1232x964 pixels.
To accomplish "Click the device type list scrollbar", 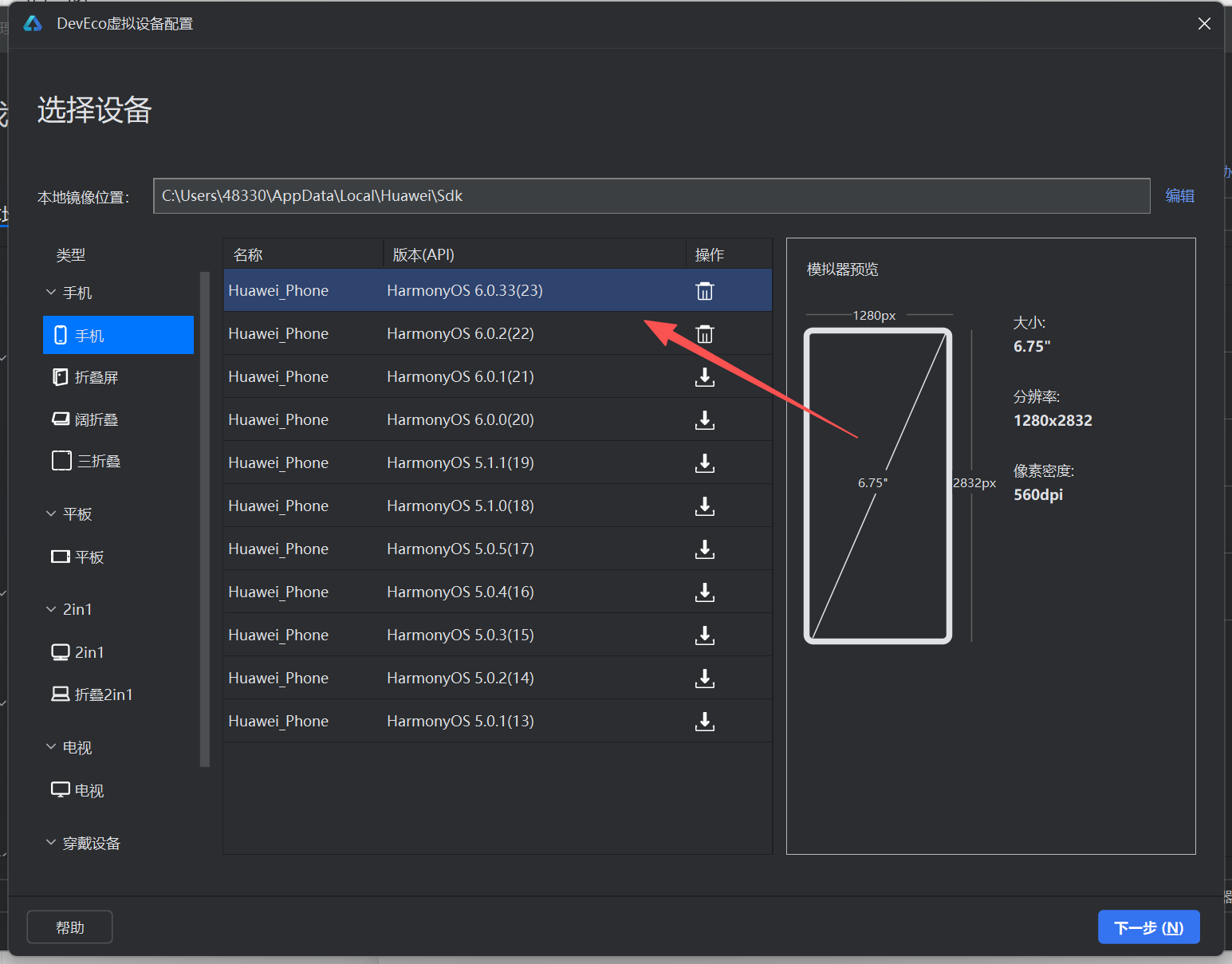I will (205, 519).
